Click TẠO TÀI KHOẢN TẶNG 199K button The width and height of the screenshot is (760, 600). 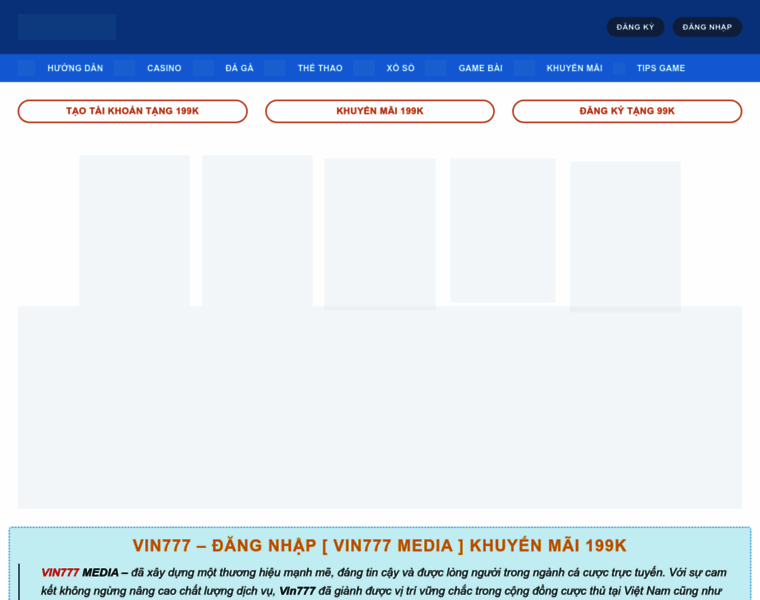coord(132,111)
